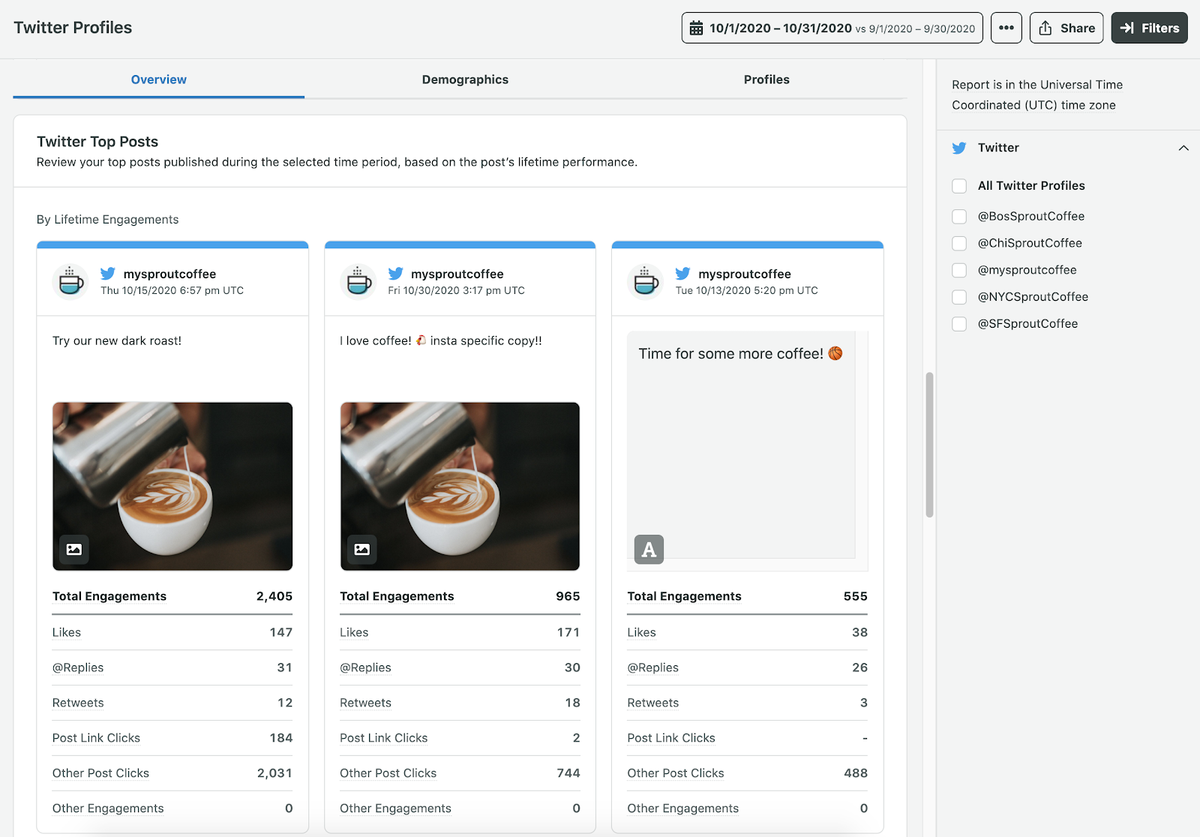Click 'Twitter Top Posts' heading
1200x837 pixels.
[98, 142]
